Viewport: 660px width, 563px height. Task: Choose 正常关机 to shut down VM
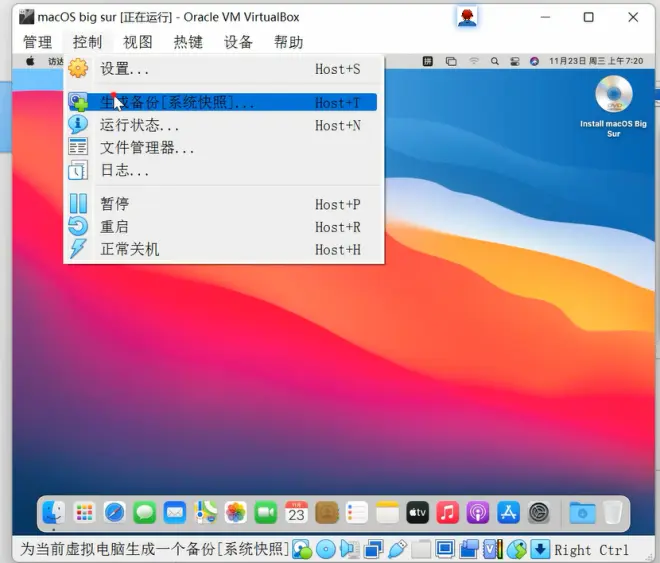(x=223, y=249)
